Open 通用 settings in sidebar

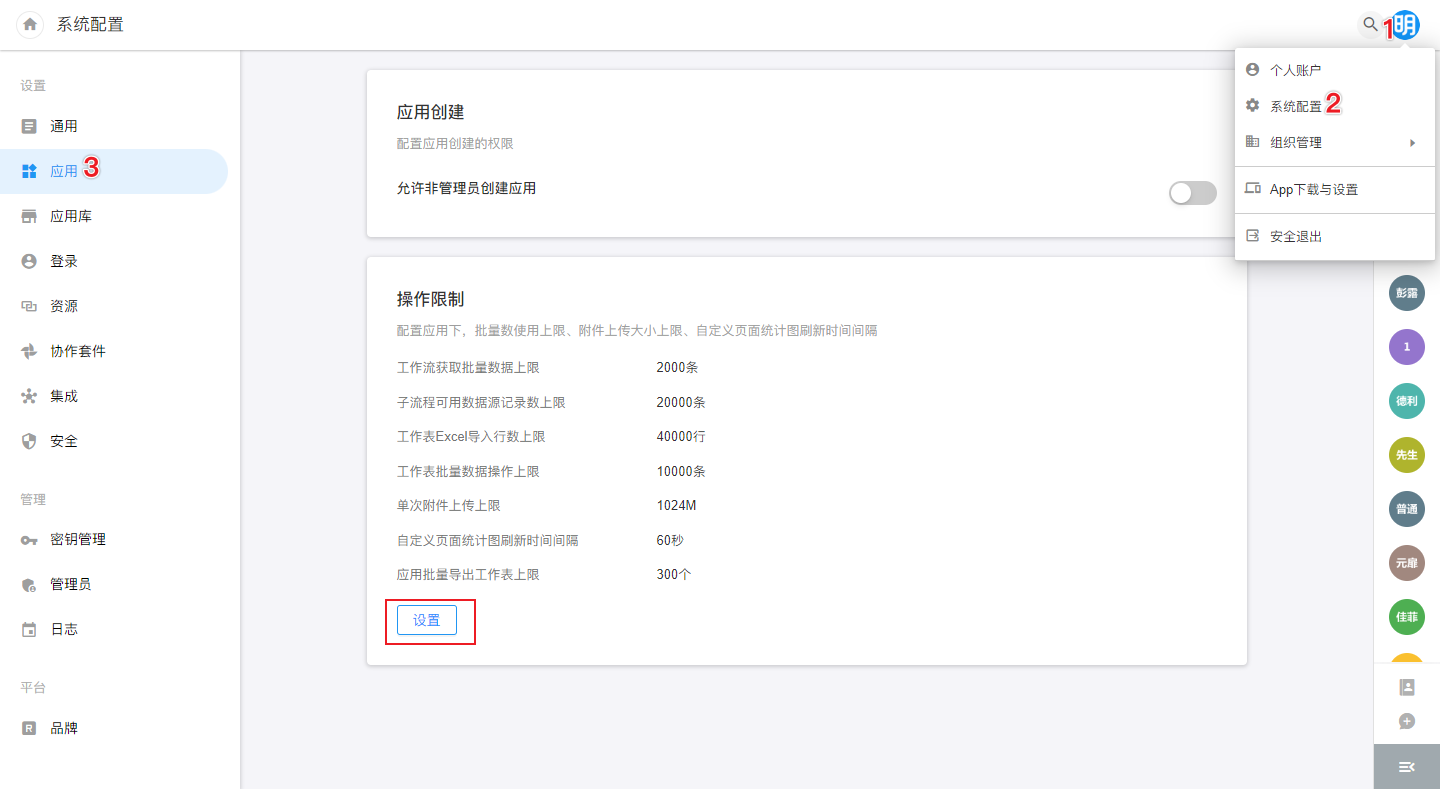64,127
